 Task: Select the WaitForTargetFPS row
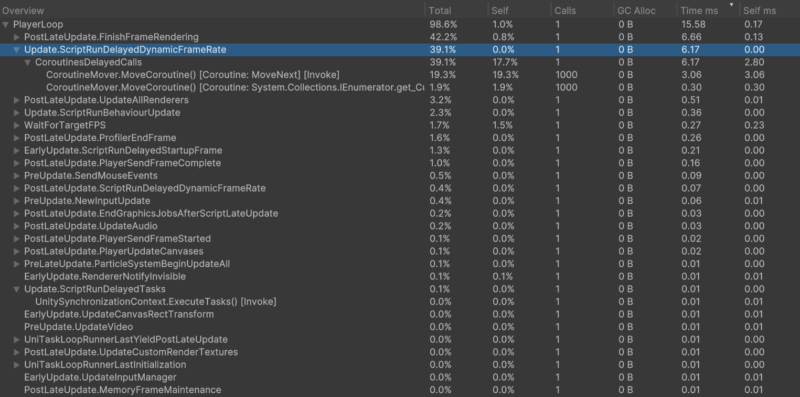(x=400, y=125)
